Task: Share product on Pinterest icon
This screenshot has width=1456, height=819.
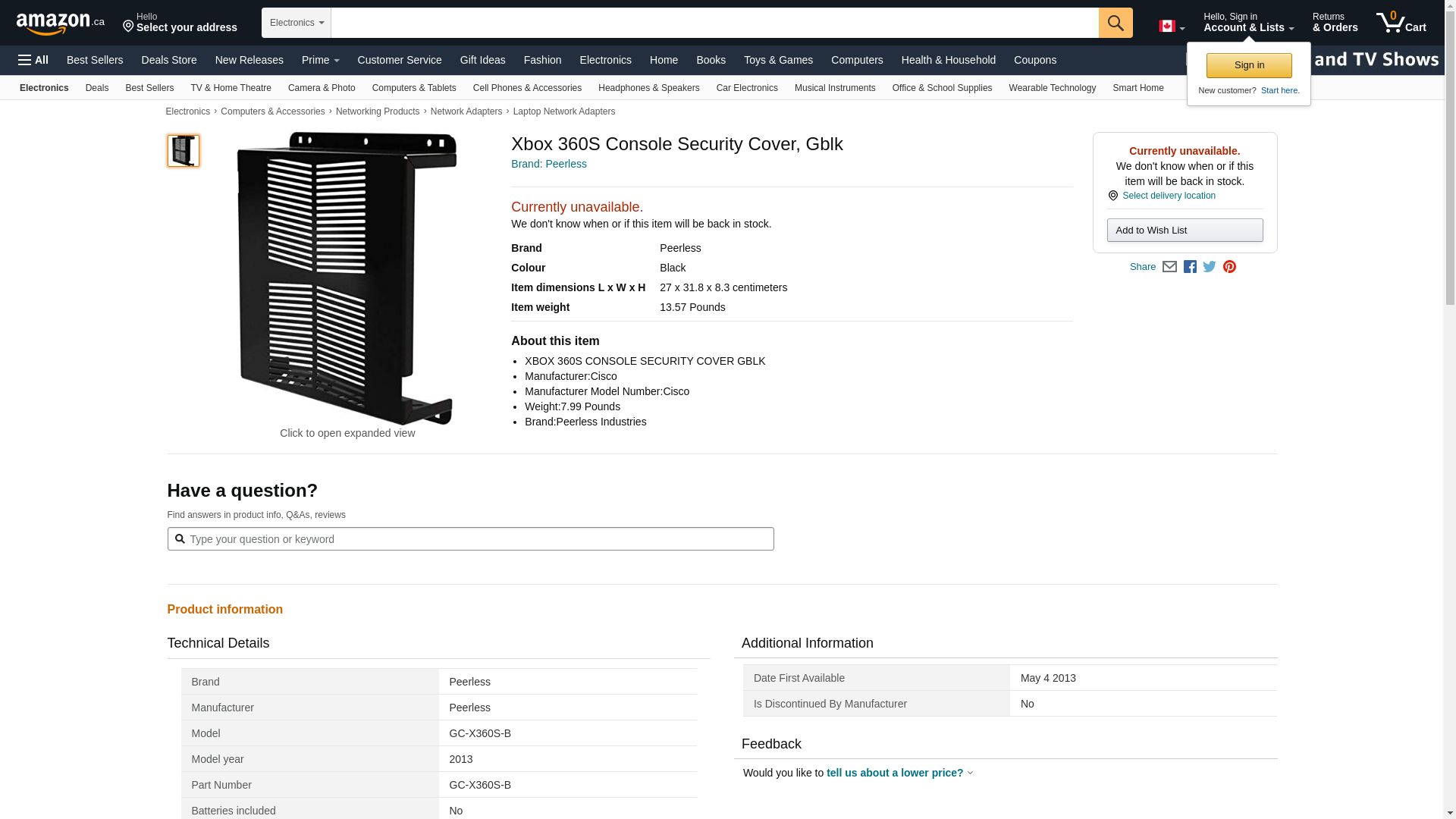Action: pyautogui.click(x=1229, y=267)
